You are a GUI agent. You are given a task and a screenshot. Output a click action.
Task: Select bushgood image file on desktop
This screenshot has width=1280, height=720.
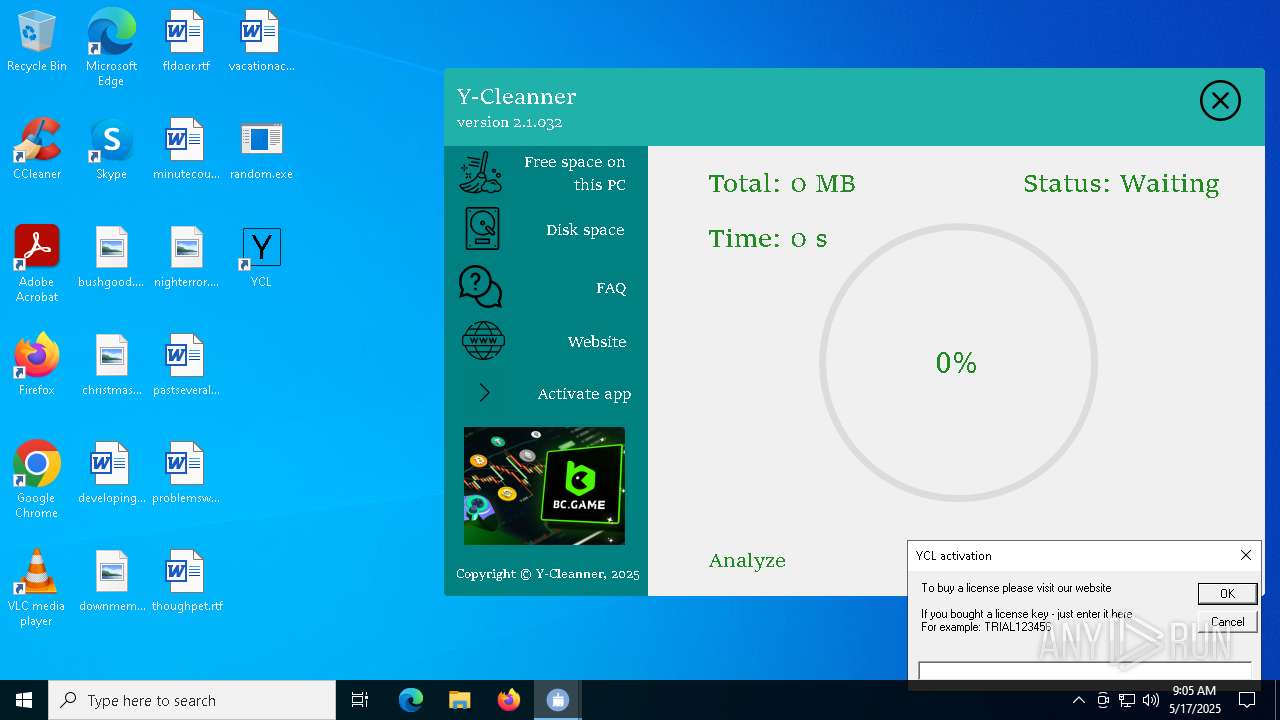tap(111, 257)
